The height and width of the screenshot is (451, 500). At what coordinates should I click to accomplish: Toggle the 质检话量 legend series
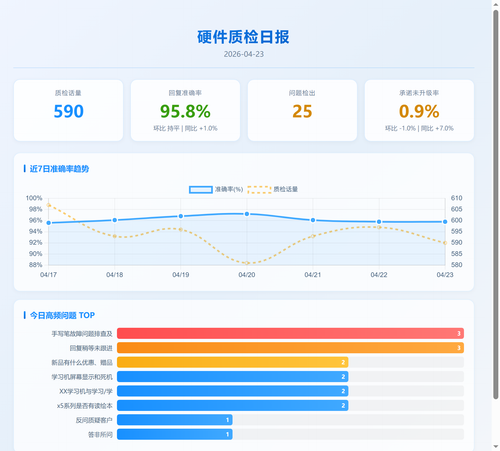(272, 189)
